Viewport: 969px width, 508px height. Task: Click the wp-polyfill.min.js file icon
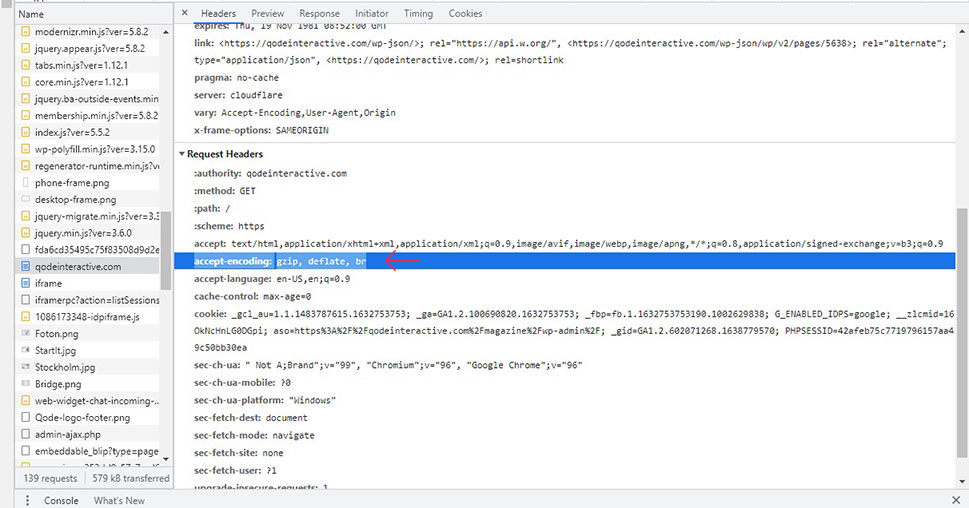point(25,149)
